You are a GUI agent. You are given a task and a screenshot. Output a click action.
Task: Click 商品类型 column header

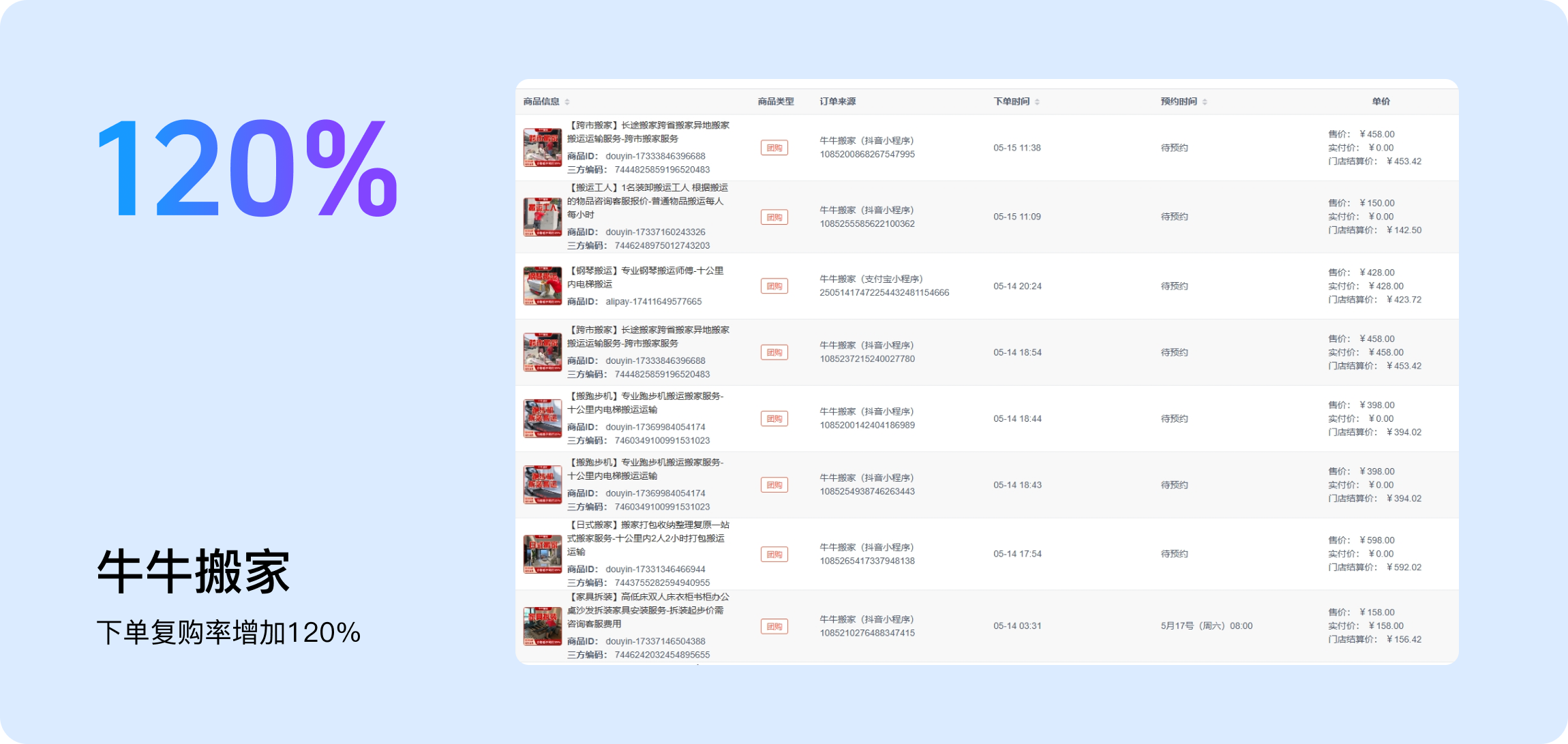(775, 102)
